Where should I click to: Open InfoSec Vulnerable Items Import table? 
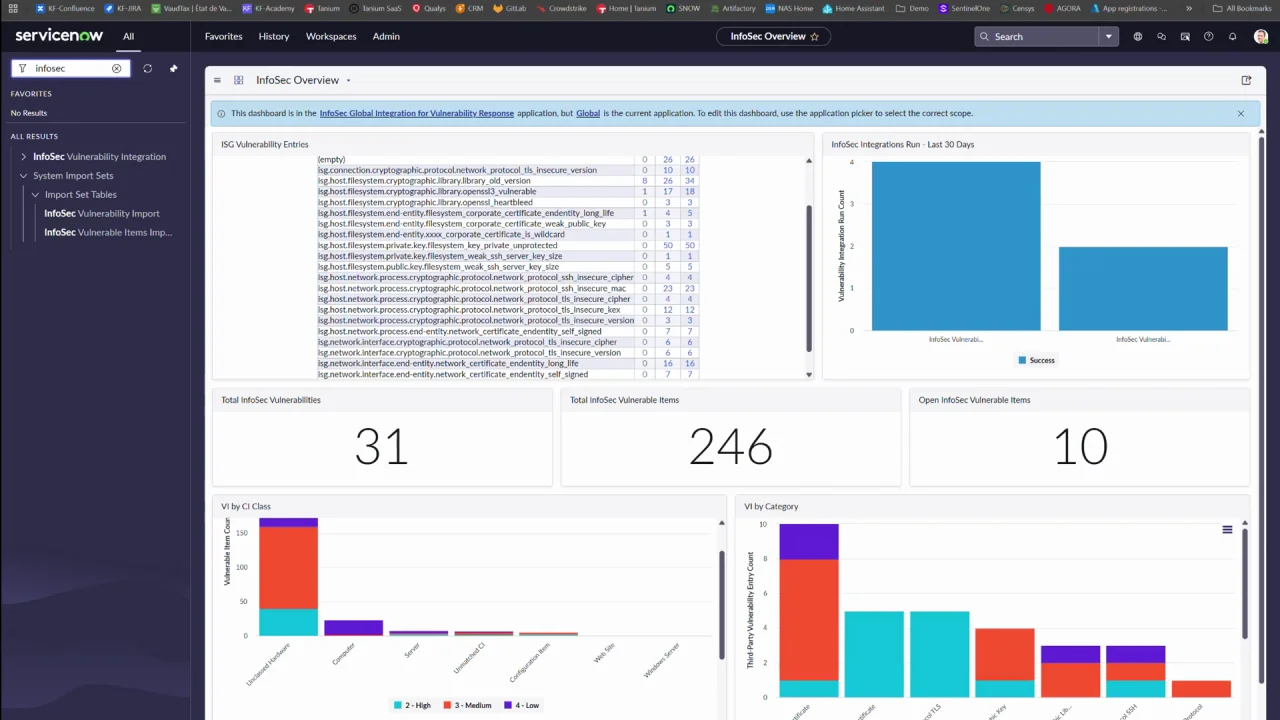click(108, 232)
